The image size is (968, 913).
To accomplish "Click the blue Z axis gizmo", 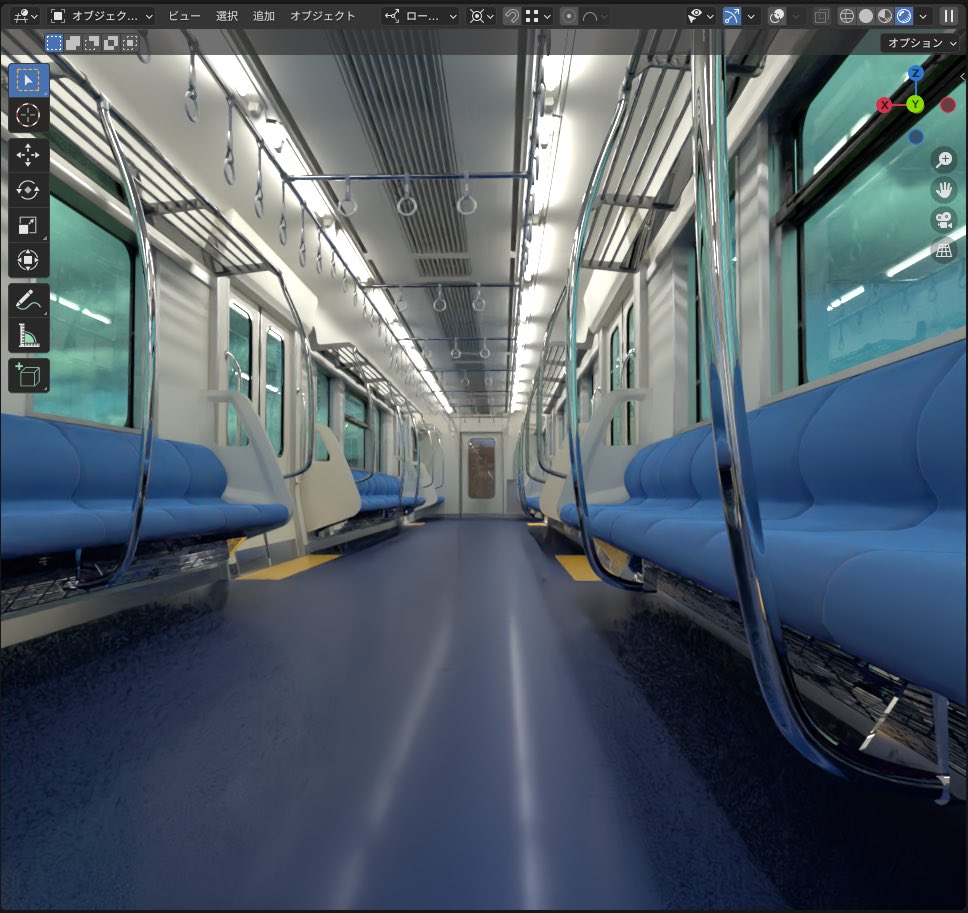I will (x=916, y=73).
